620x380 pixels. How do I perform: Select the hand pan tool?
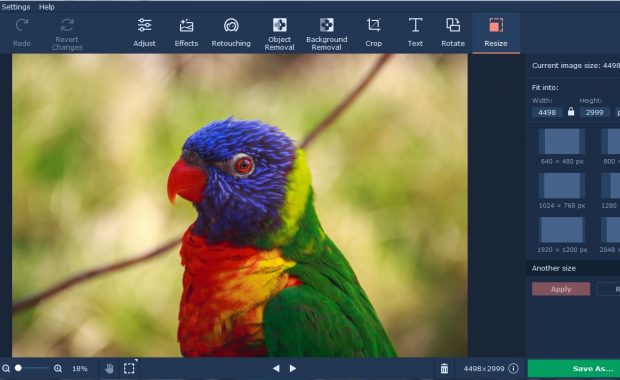(109, 369)
